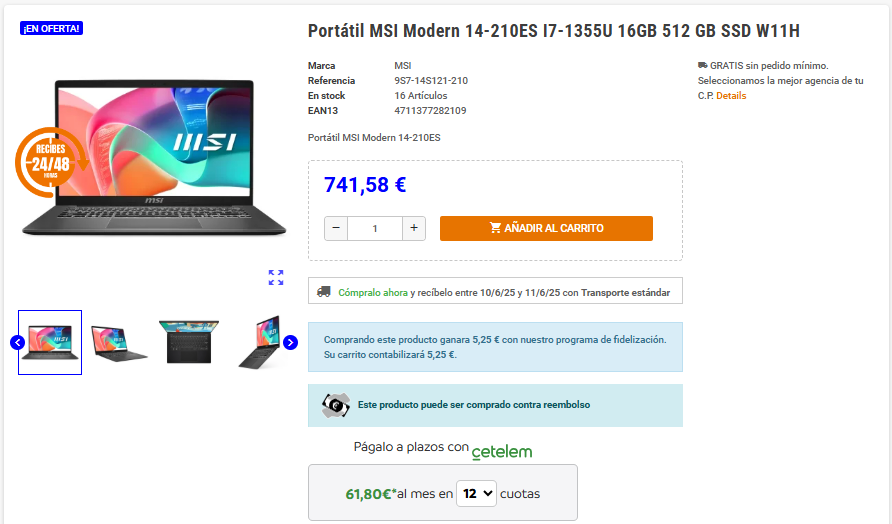Click the main MSI laptop product image
Screen dimensions: 892x524
point(154,158)
